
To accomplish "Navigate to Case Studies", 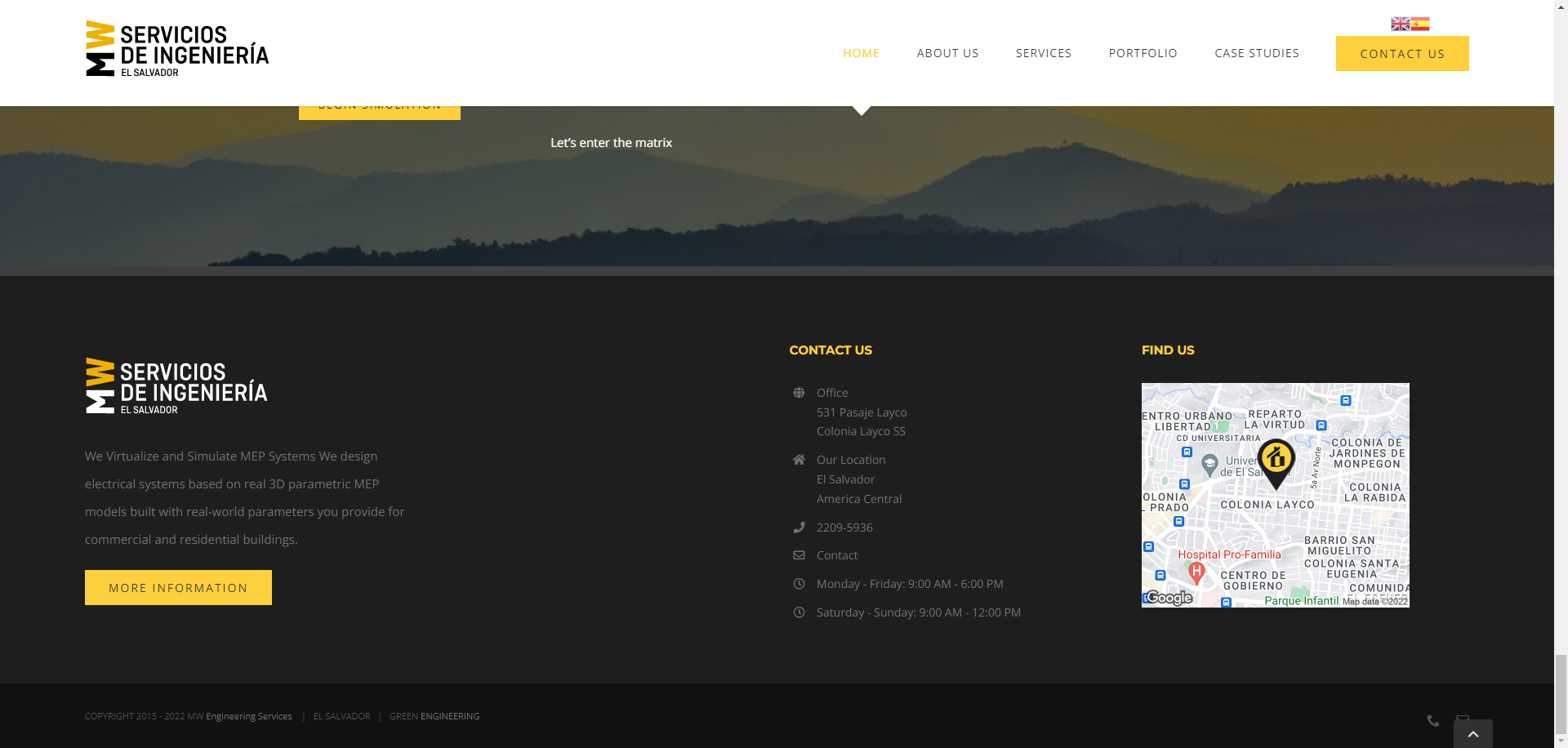I will [x=1256, y=53].
